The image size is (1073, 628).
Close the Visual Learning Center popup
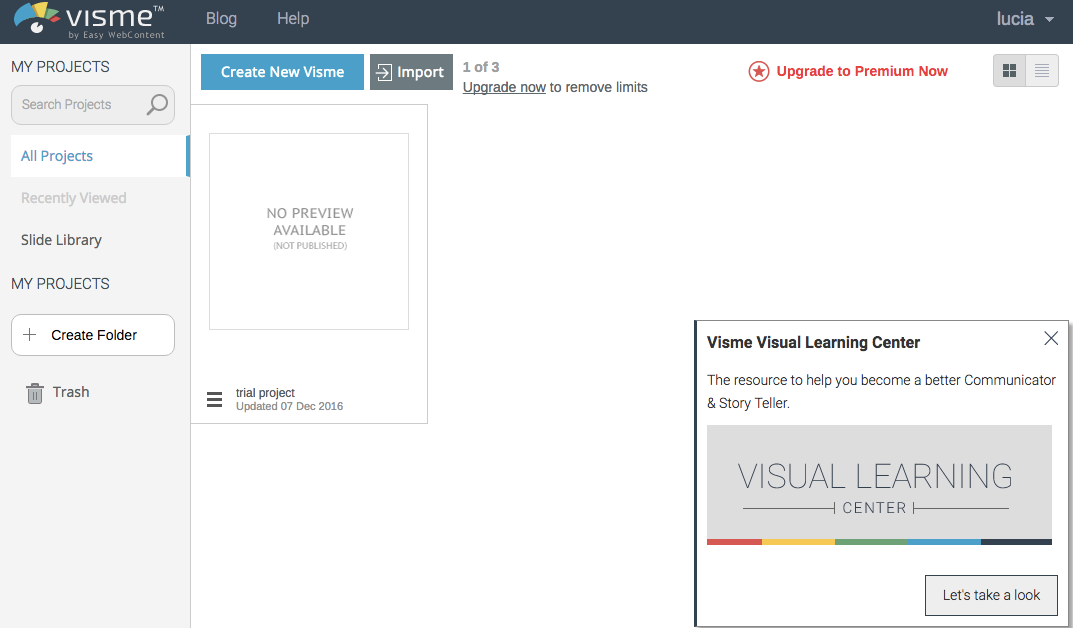point(1051,338)
